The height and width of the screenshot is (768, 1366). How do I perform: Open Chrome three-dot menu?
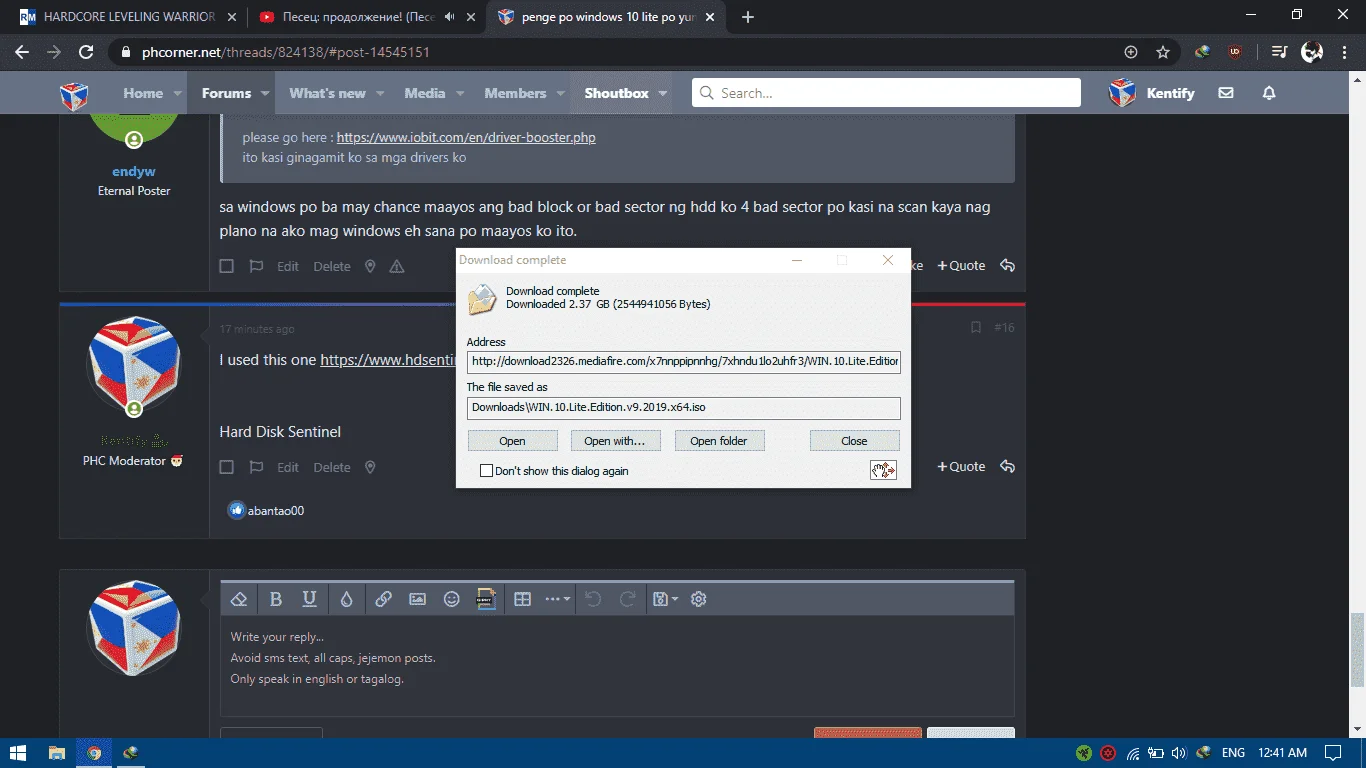tap(1343, 52)
